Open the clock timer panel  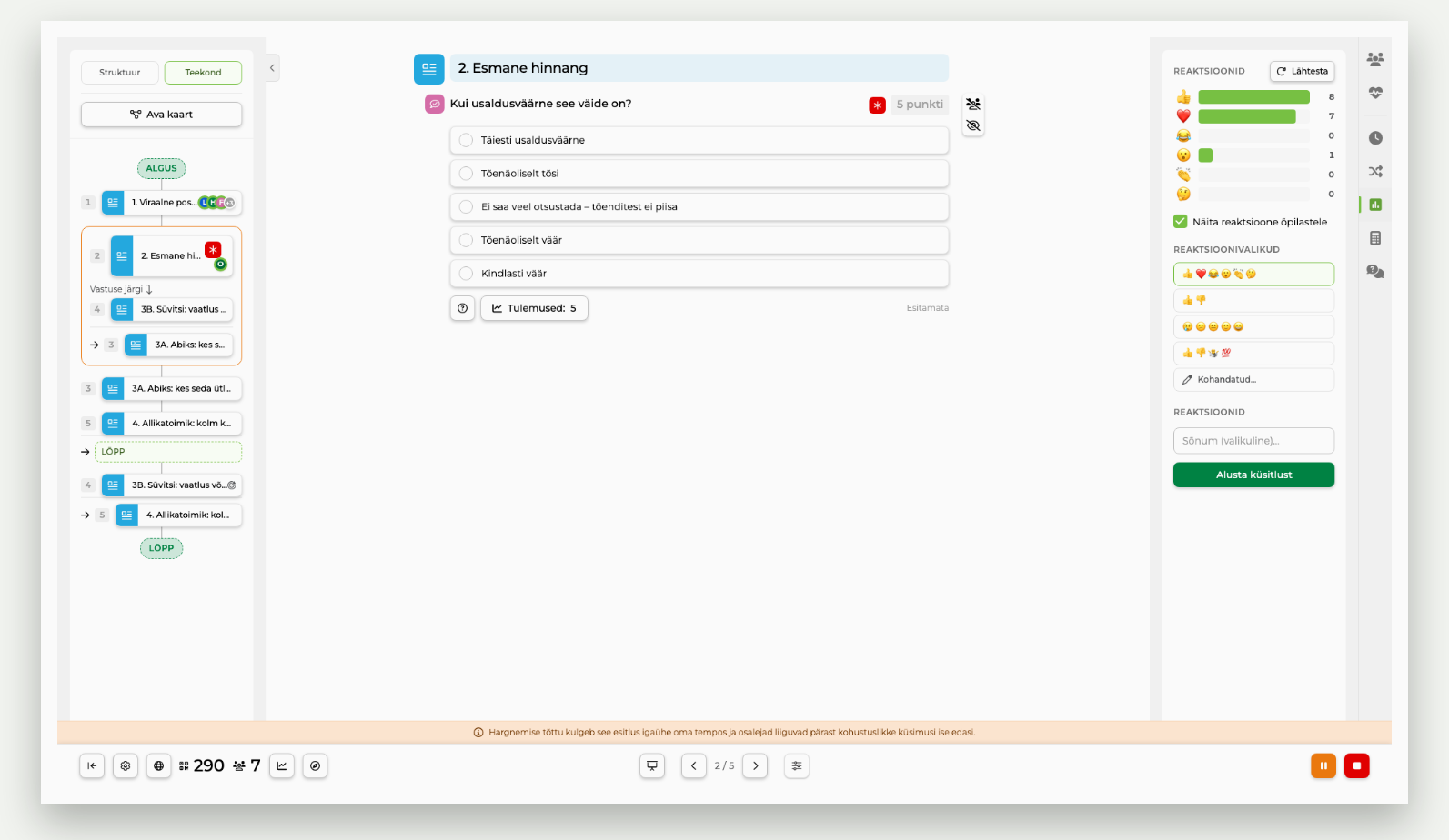(x=1374, y=138)
